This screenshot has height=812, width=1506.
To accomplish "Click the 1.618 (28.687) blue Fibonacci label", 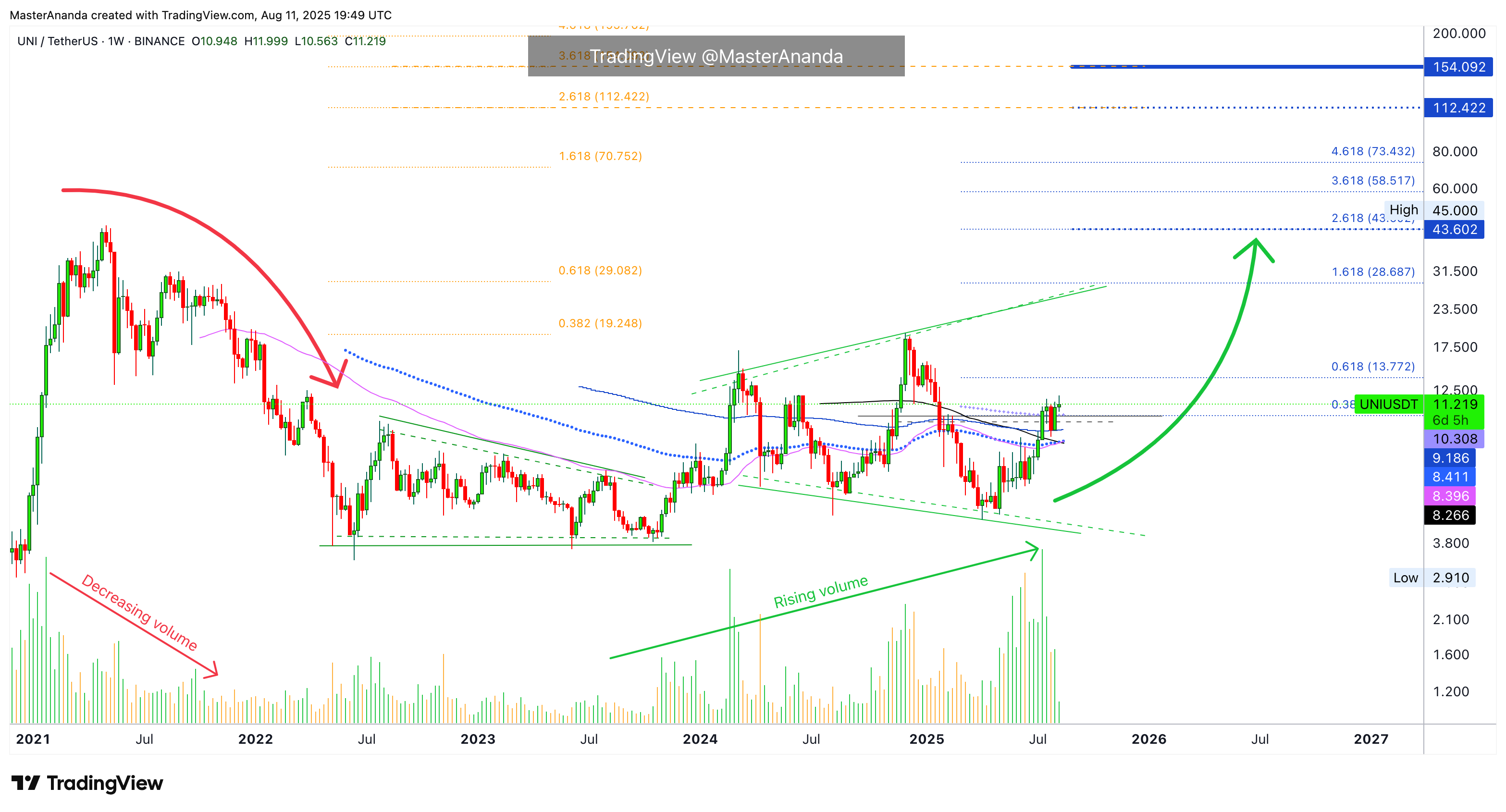I will click(1373, 272).
